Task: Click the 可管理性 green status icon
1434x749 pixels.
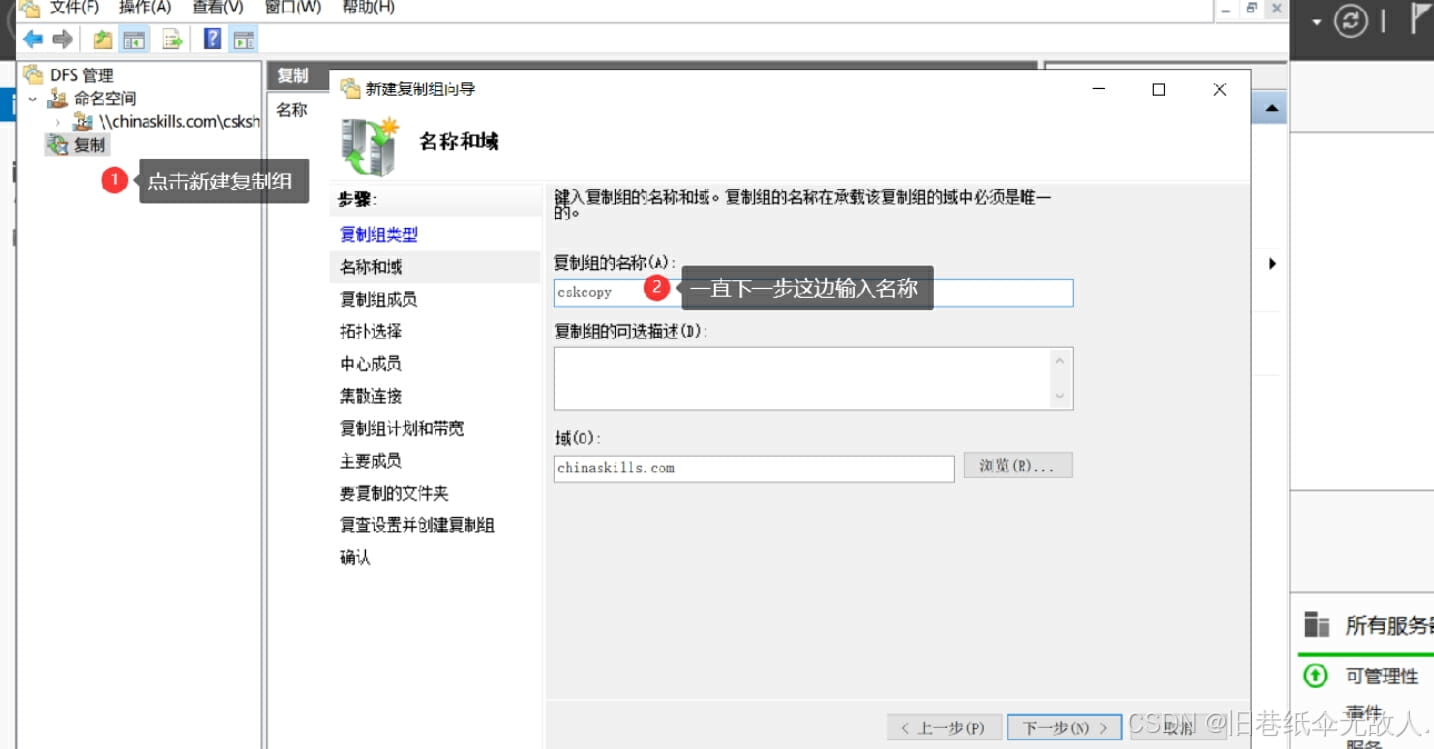Action: click(1315, 676)
